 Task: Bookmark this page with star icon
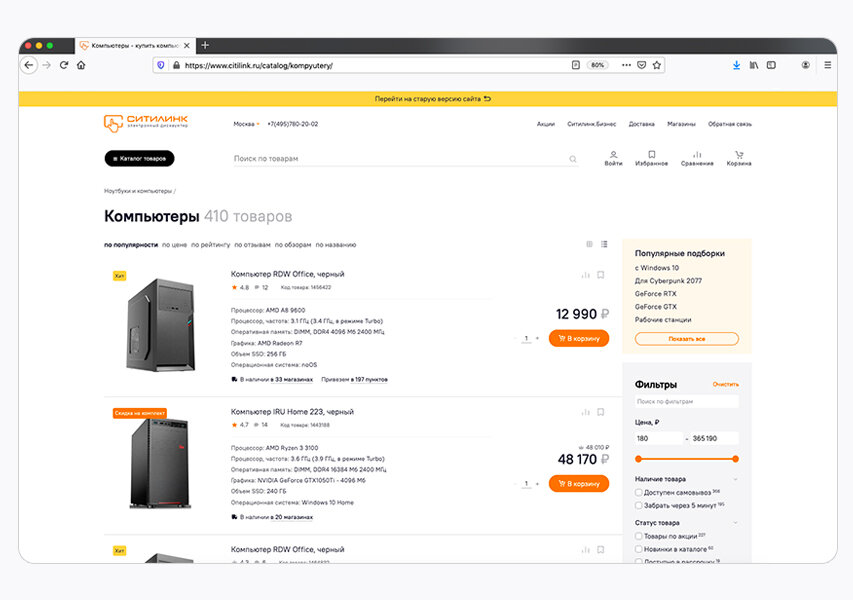[x=657, y=65]
